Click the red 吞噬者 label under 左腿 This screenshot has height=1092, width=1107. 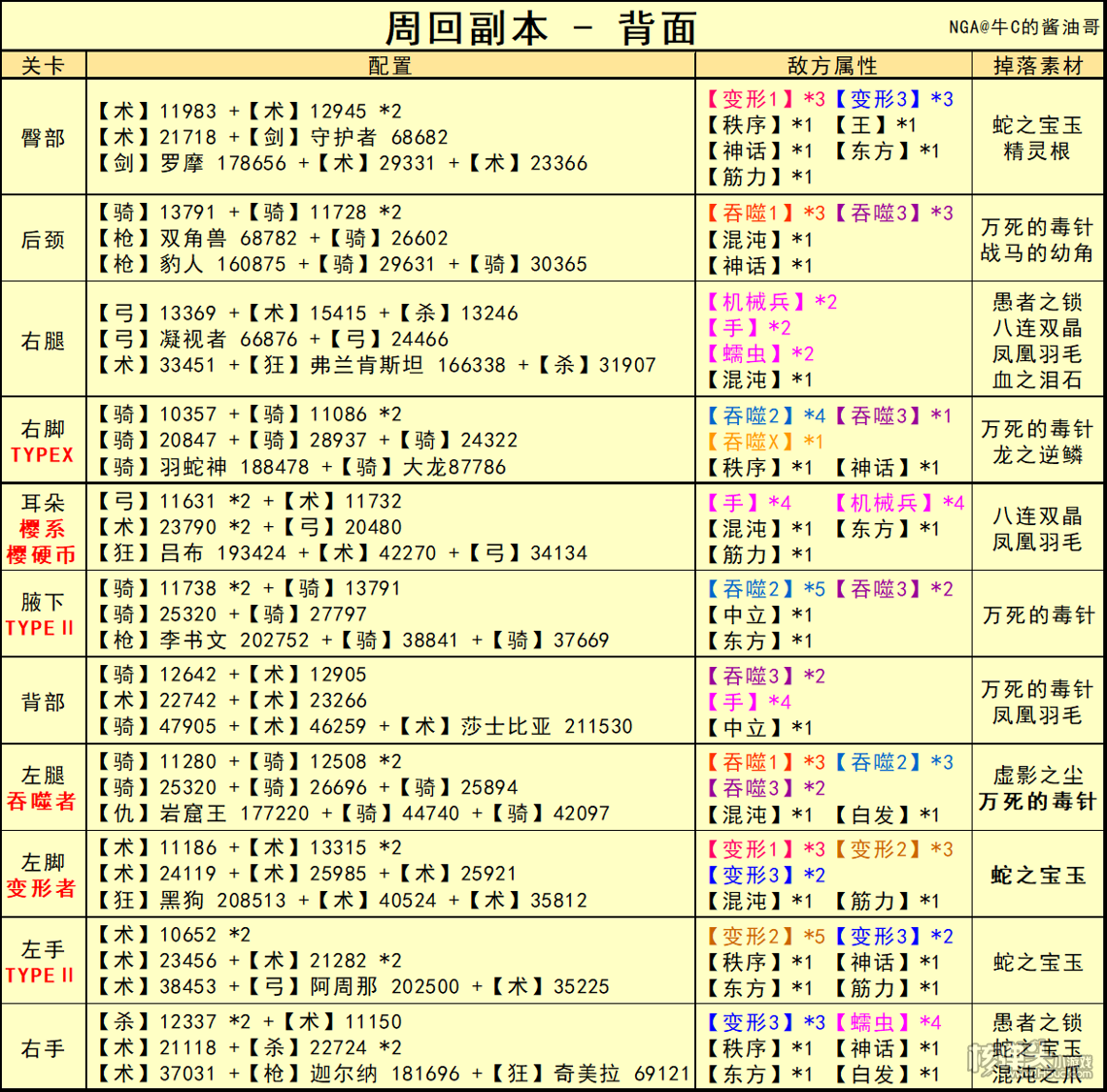(42, 801)
